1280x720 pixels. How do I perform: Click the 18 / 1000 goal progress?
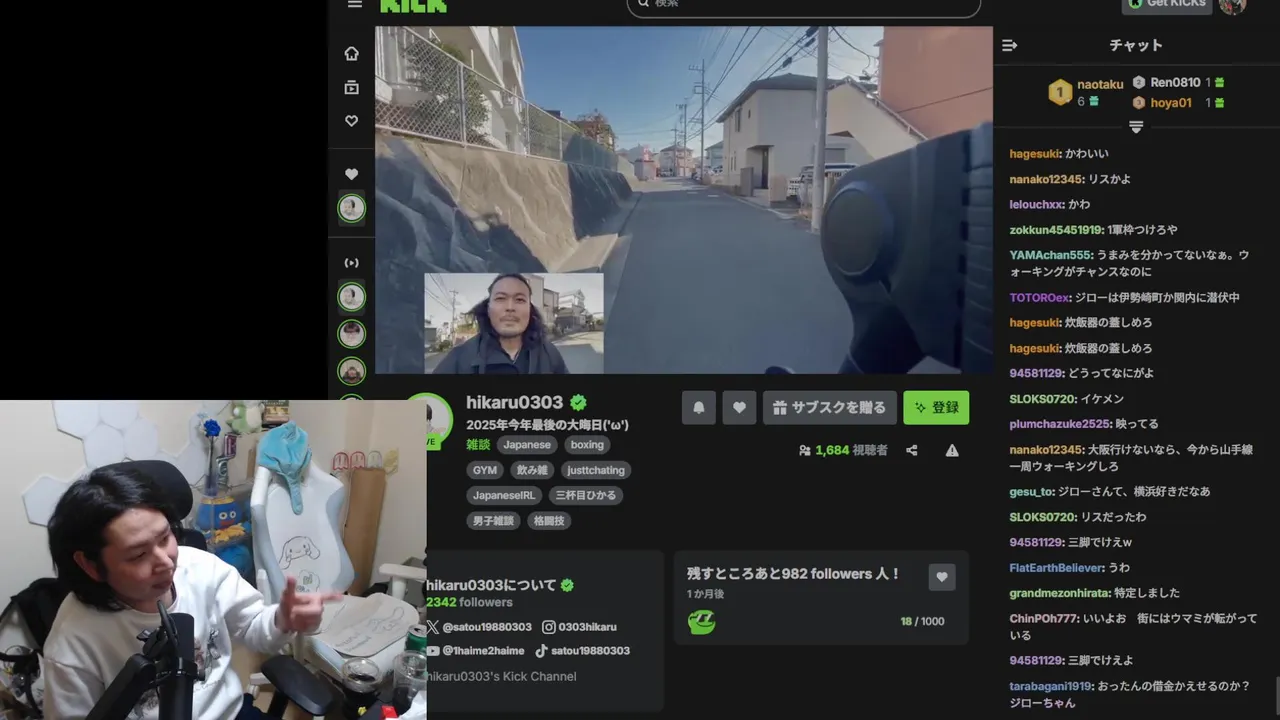click(922, 621)
